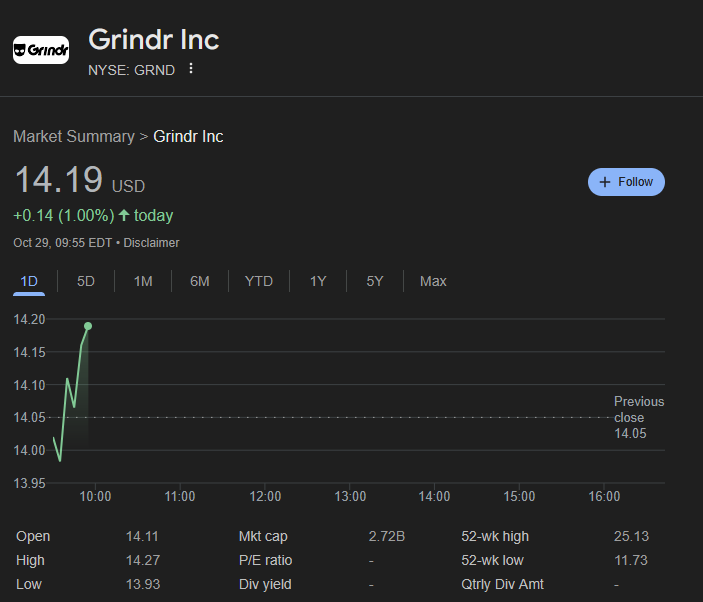Click the High value 14.27
This screenshot has width=703, height=602.
tap(143, 560)
